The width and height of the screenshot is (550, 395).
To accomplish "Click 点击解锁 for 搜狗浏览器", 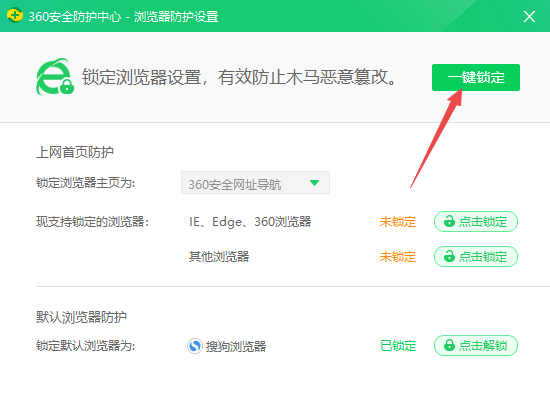I will click(476, 346).
